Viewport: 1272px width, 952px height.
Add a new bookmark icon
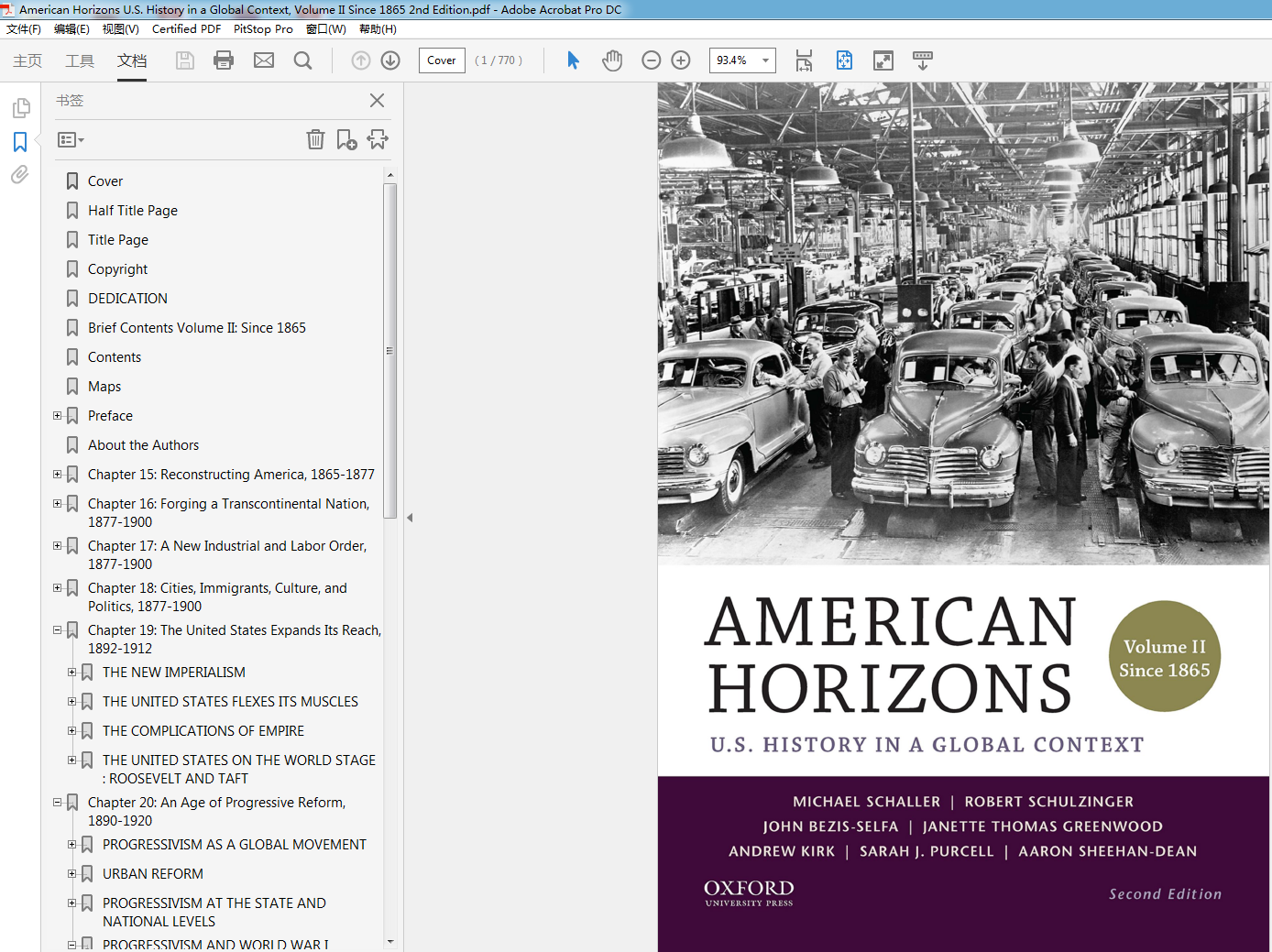[346, 139]
